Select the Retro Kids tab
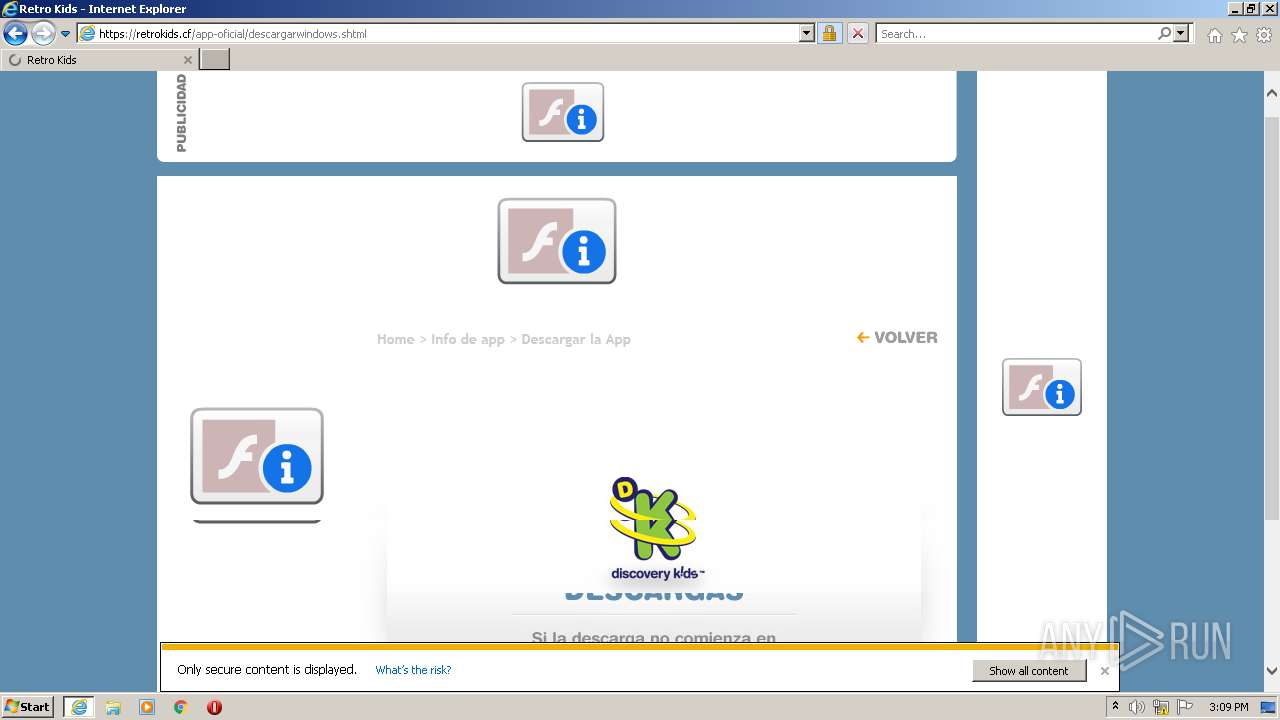 [99, 60]
